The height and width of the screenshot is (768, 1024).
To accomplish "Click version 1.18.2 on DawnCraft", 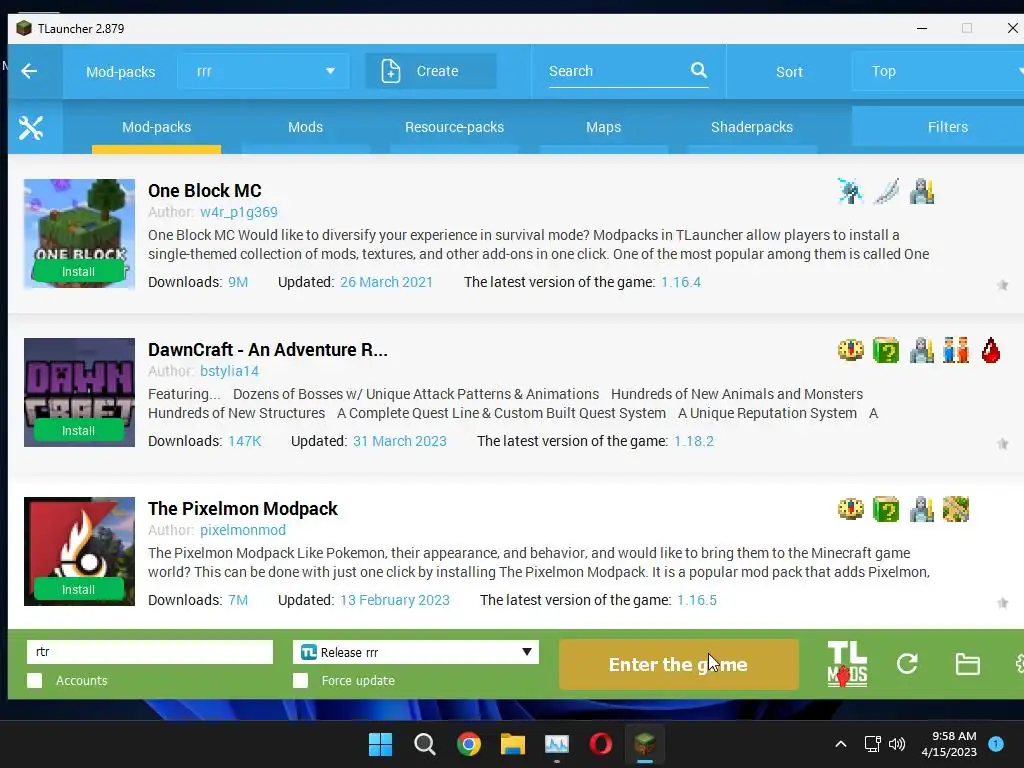I will 694,441.
